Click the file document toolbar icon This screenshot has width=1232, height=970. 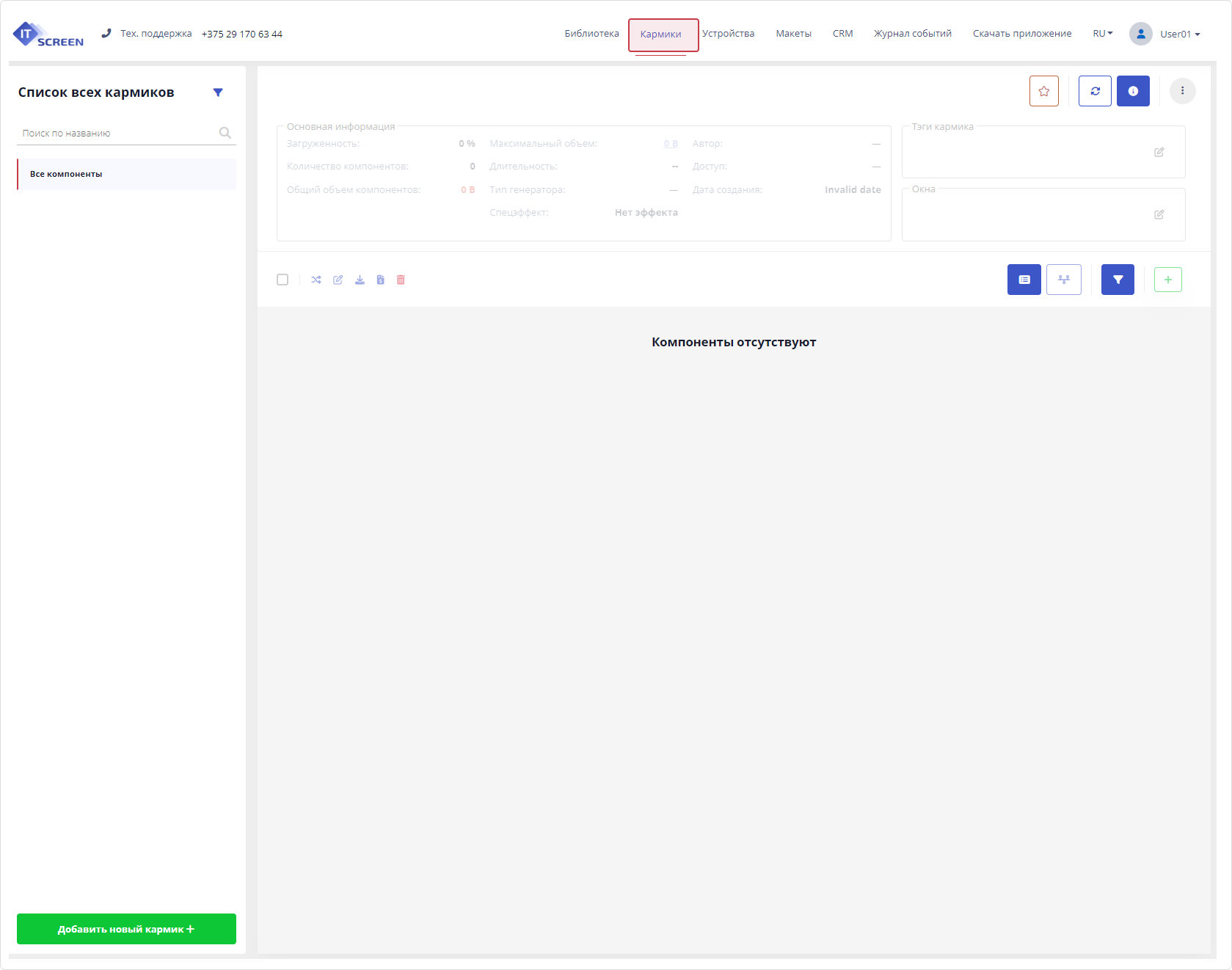click(380, 280)
